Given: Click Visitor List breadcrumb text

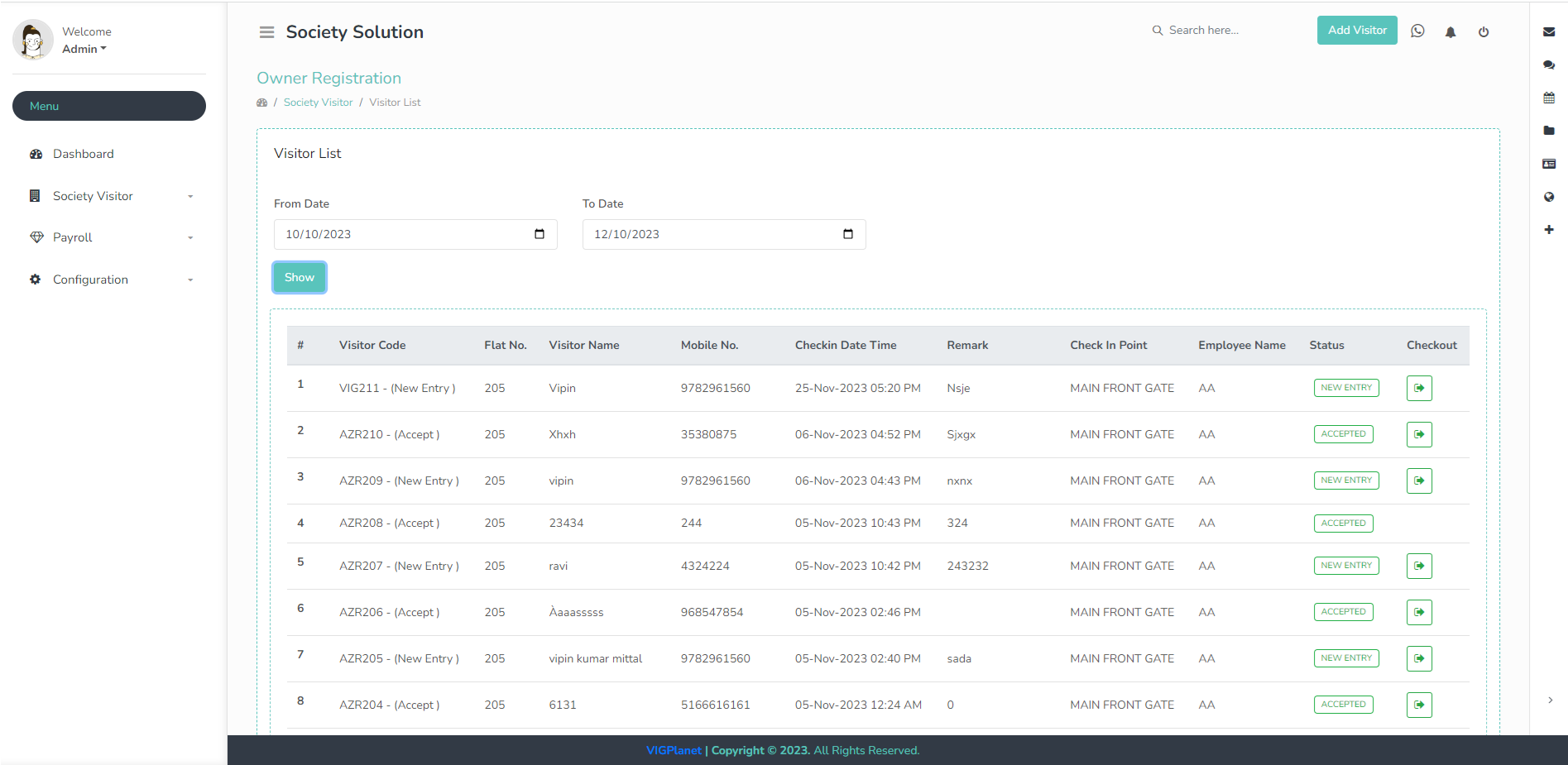Looking at the screenshot, I should (395, 103).
